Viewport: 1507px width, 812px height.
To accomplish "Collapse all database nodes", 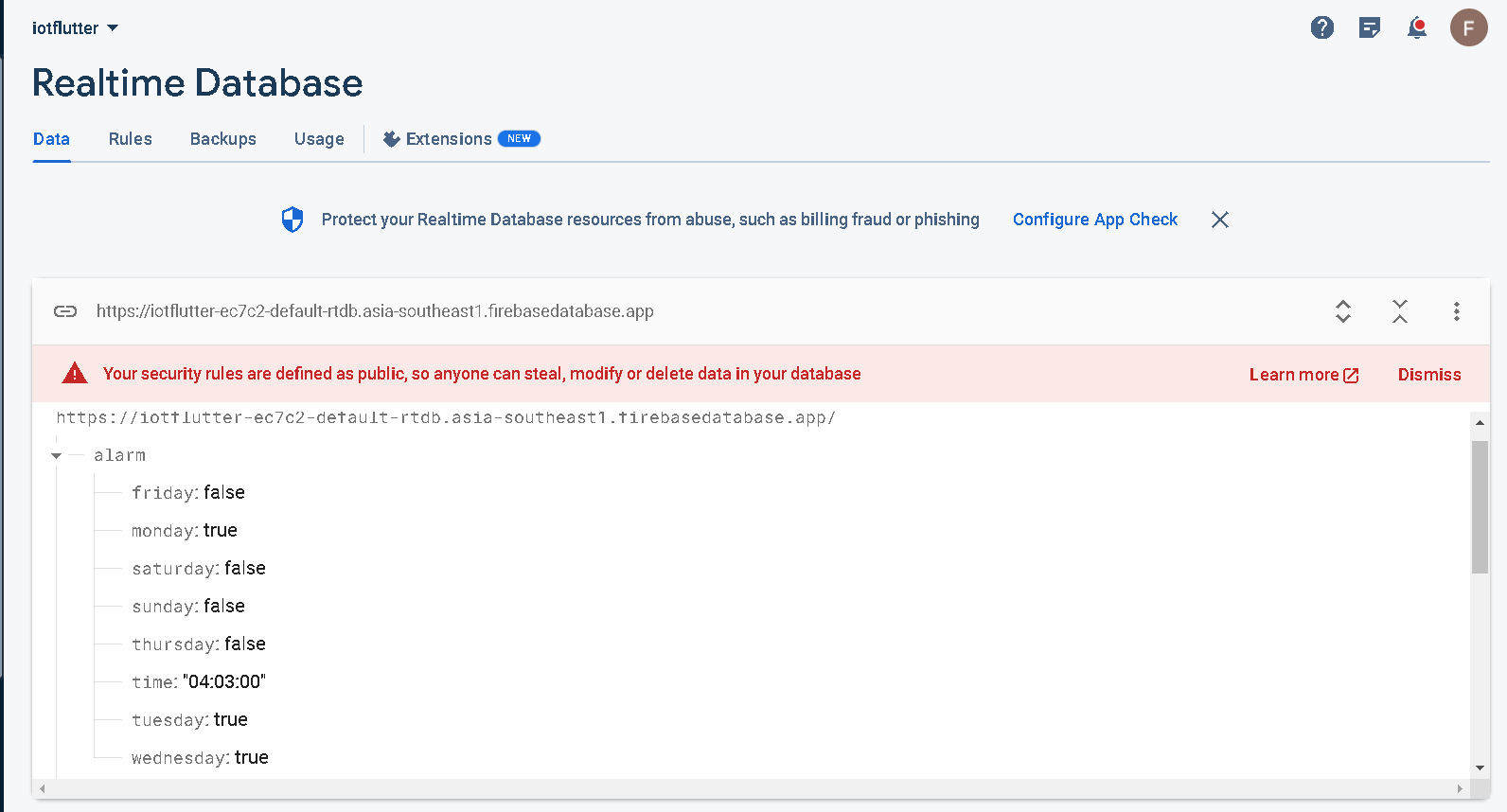I will coord(1400,311).
